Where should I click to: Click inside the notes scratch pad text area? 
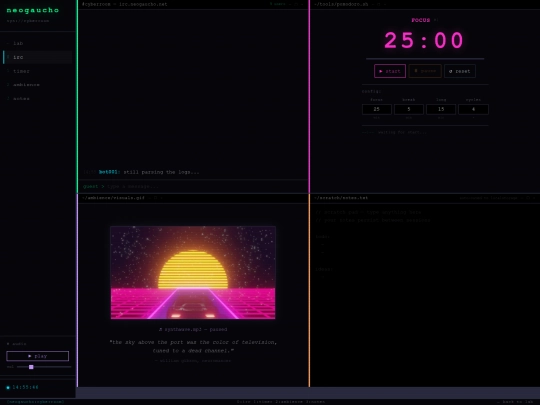[425, 295]
